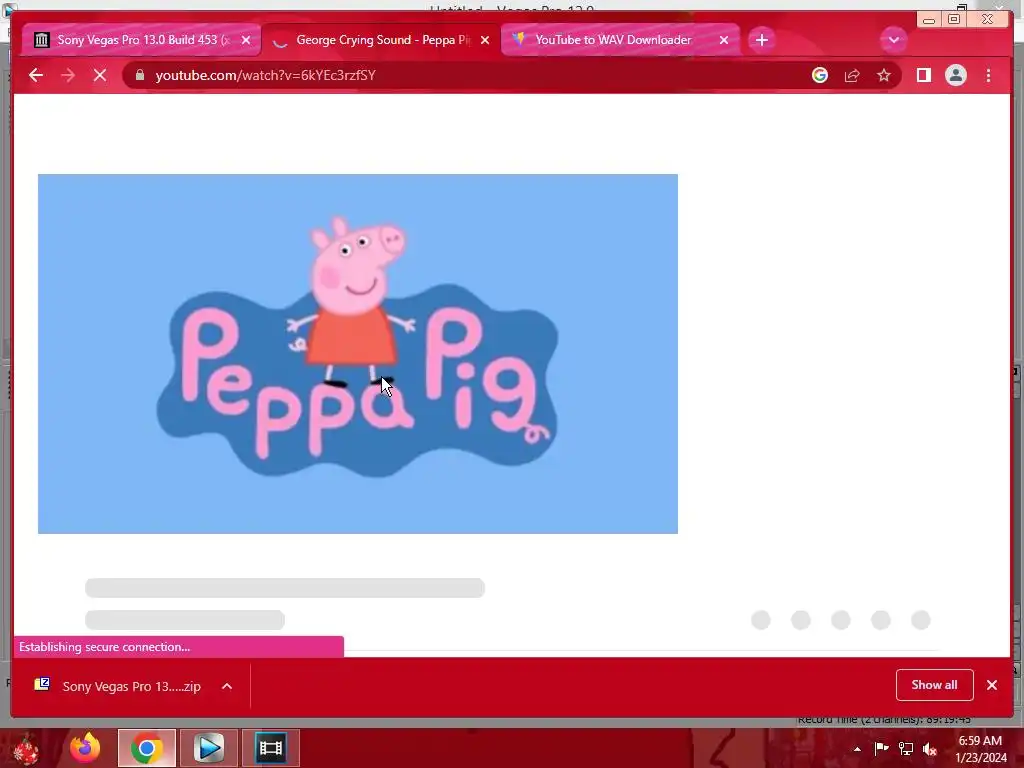Switch to Sony Vegas Pro 13.0 tab
Screen dimensions: 1024x768
click(x=140, y=40)
